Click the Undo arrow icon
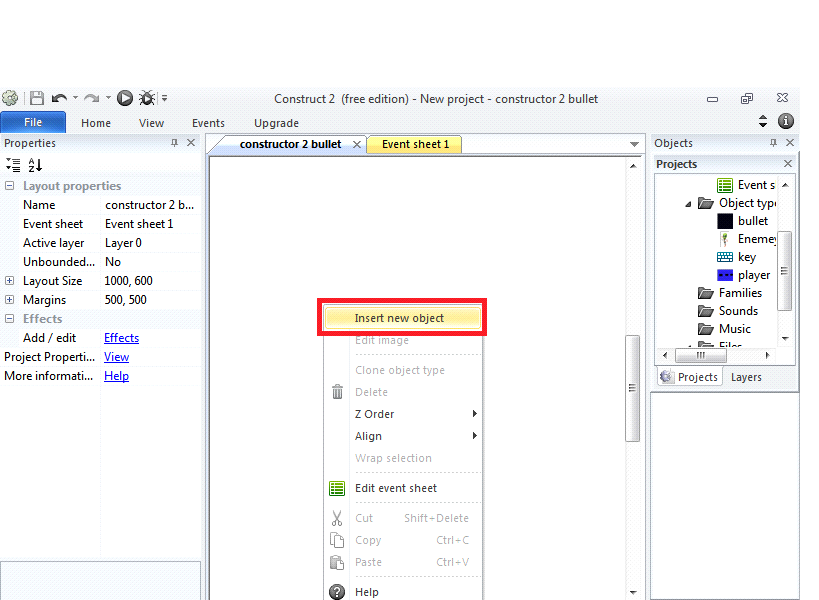This screenshot has width=819, height=600. point(62,98)
